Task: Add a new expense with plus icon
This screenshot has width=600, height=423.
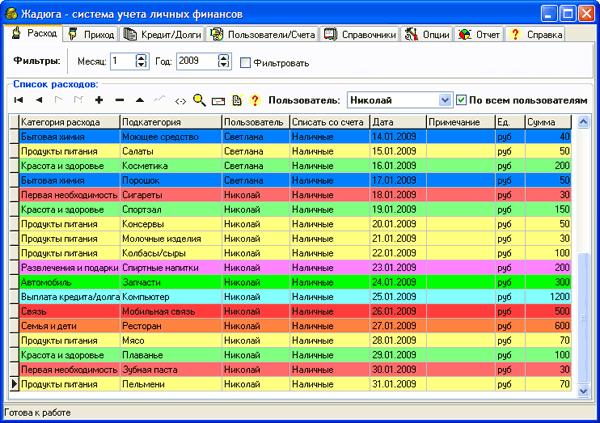Action: coord(99,101)
